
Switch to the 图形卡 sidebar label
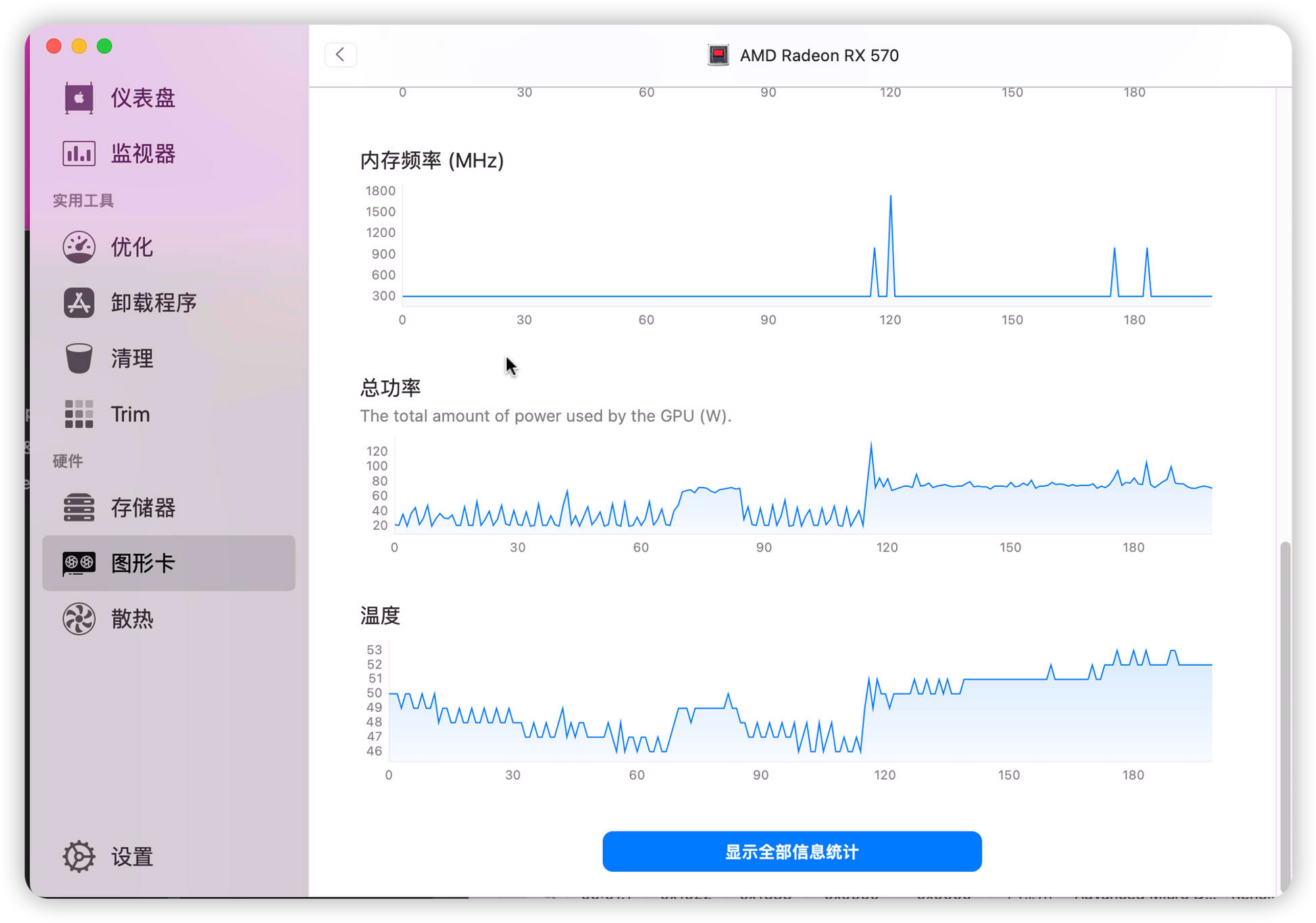point(143,563)
